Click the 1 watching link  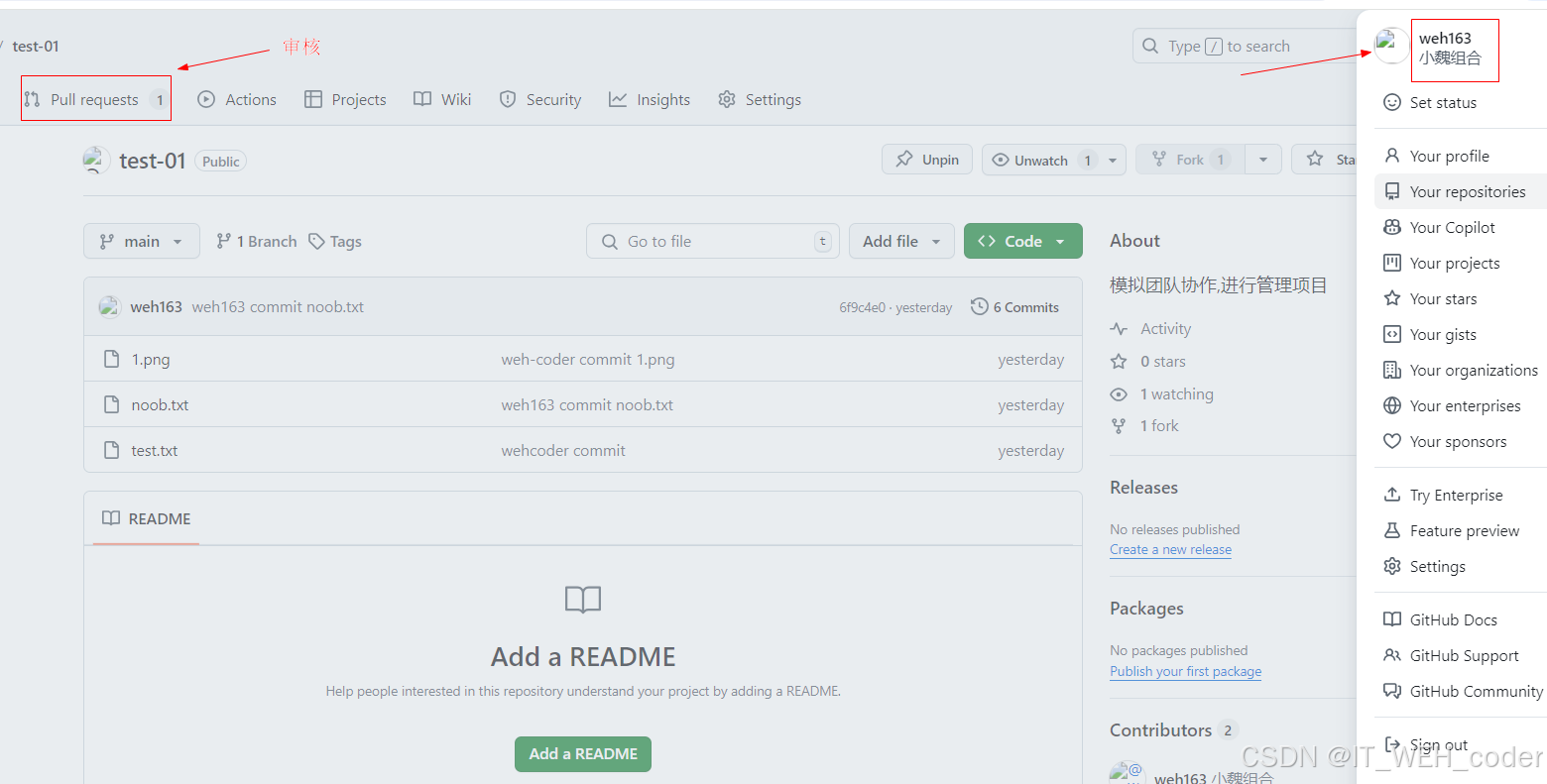1162,393
